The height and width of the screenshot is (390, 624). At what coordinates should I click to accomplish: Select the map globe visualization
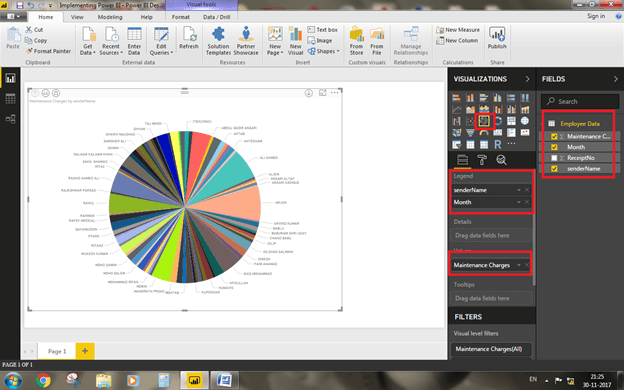coord(525,121)
